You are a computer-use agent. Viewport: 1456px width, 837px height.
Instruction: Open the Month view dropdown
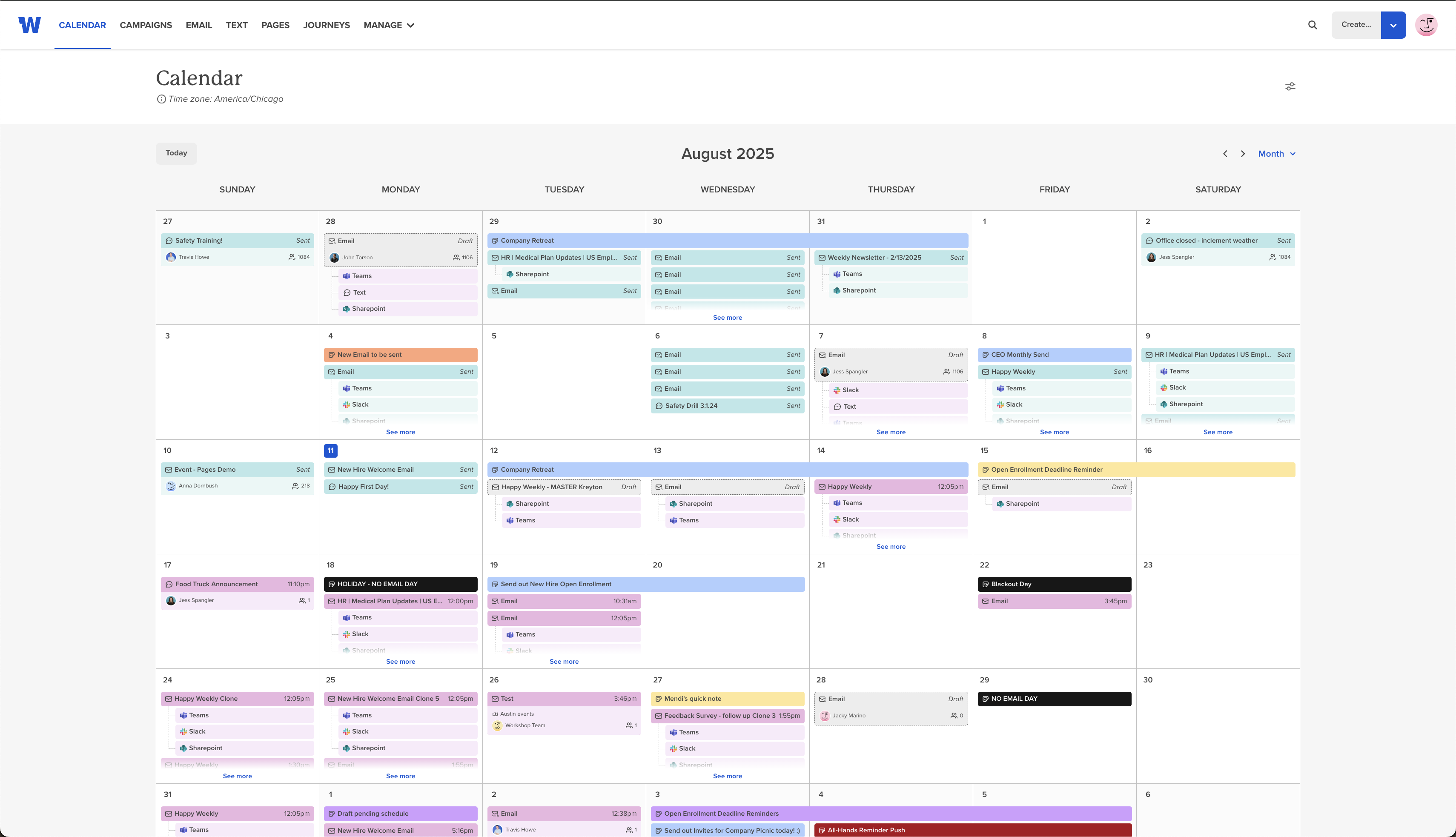(x=1277, y=154)
